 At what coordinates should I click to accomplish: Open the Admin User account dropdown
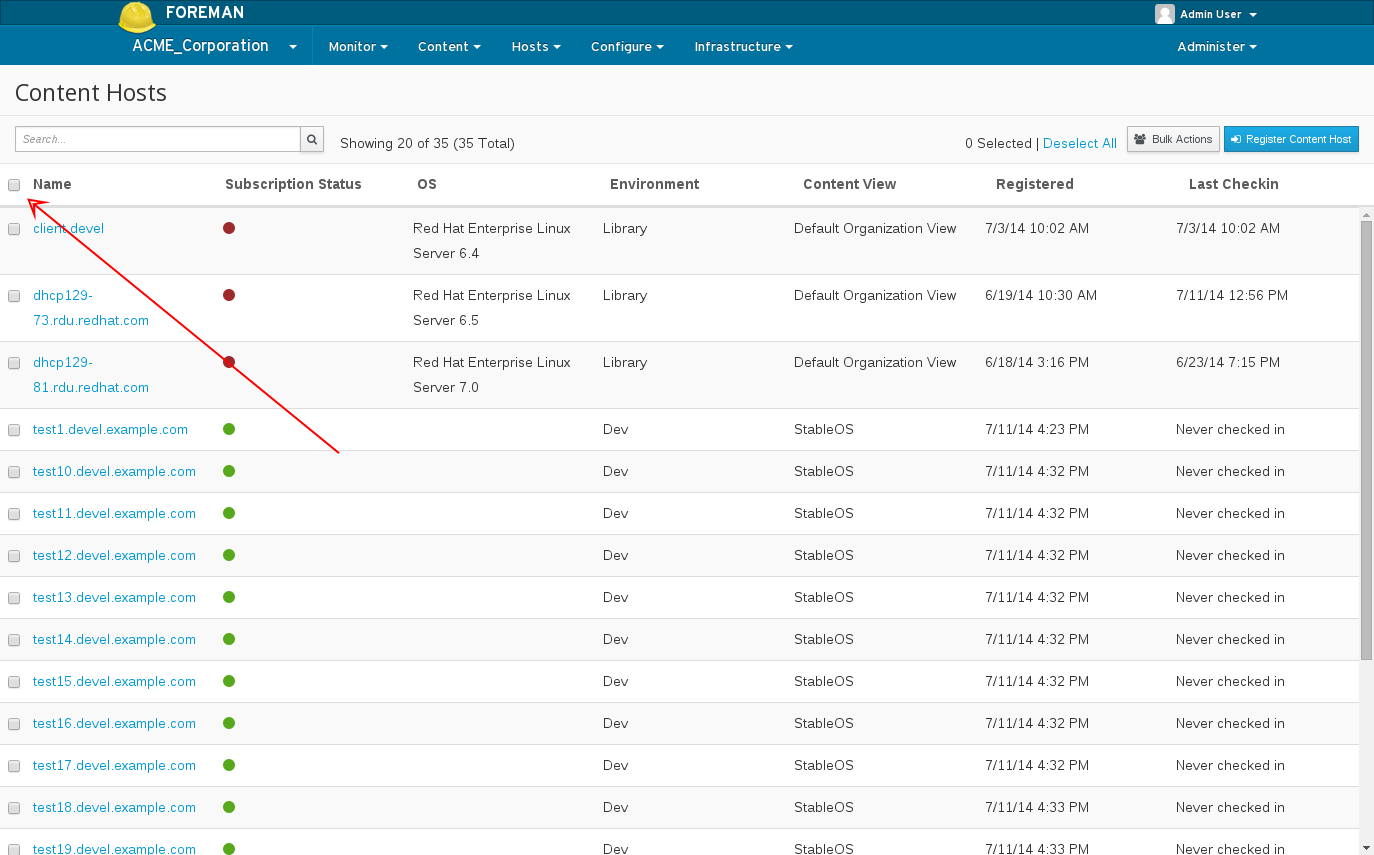point(1218,14)
